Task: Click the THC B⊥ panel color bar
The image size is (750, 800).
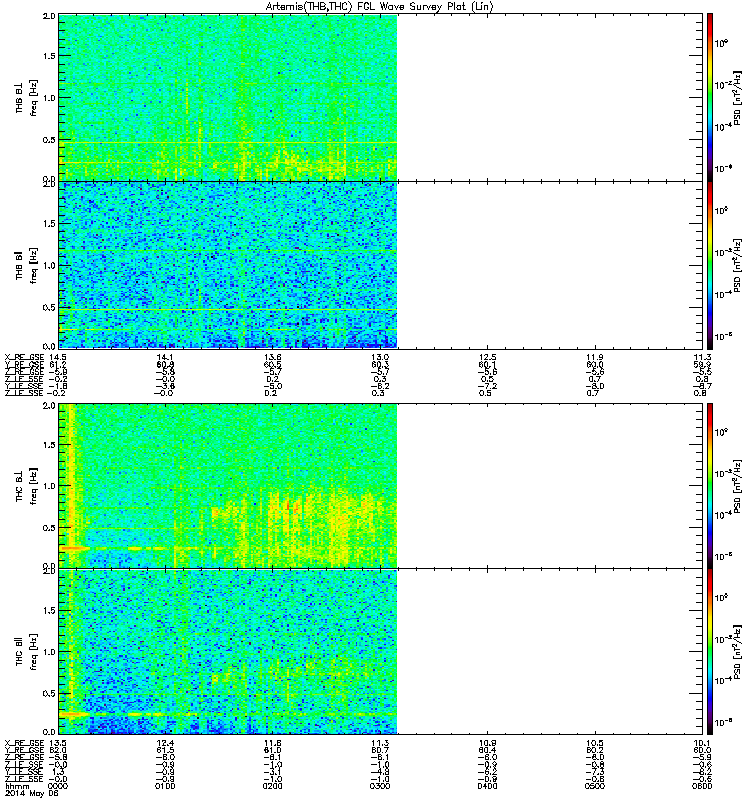Action: coord(710,486)
